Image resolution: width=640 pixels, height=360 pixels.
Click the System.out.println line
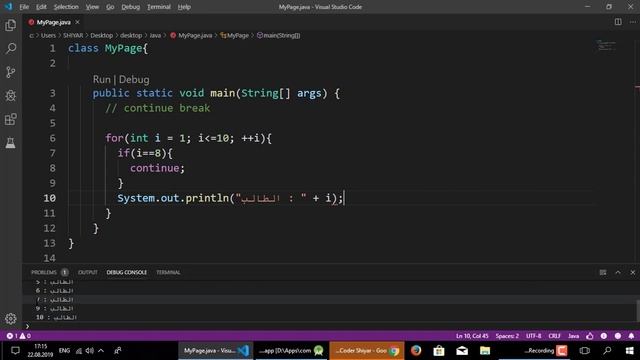[x=230, y=198]
